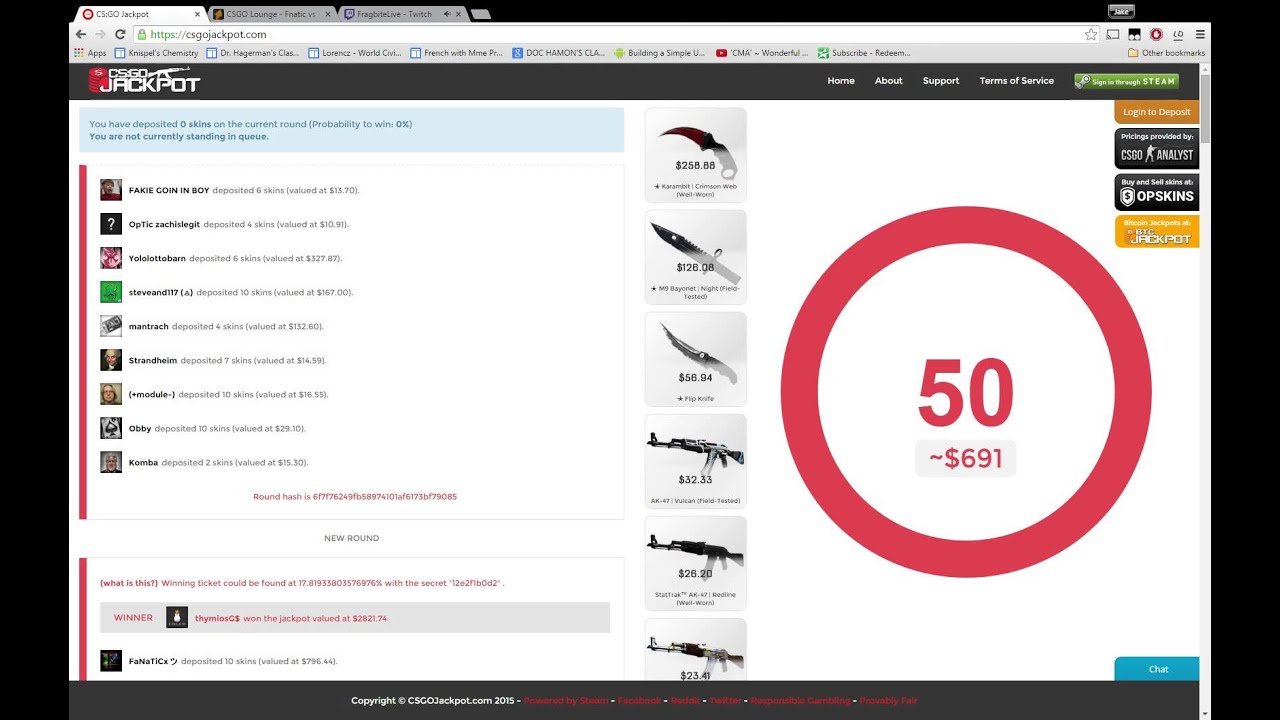Reload the page with the refresh icon
Viewport: 1280px width, 720px height.
click(120, 34)
